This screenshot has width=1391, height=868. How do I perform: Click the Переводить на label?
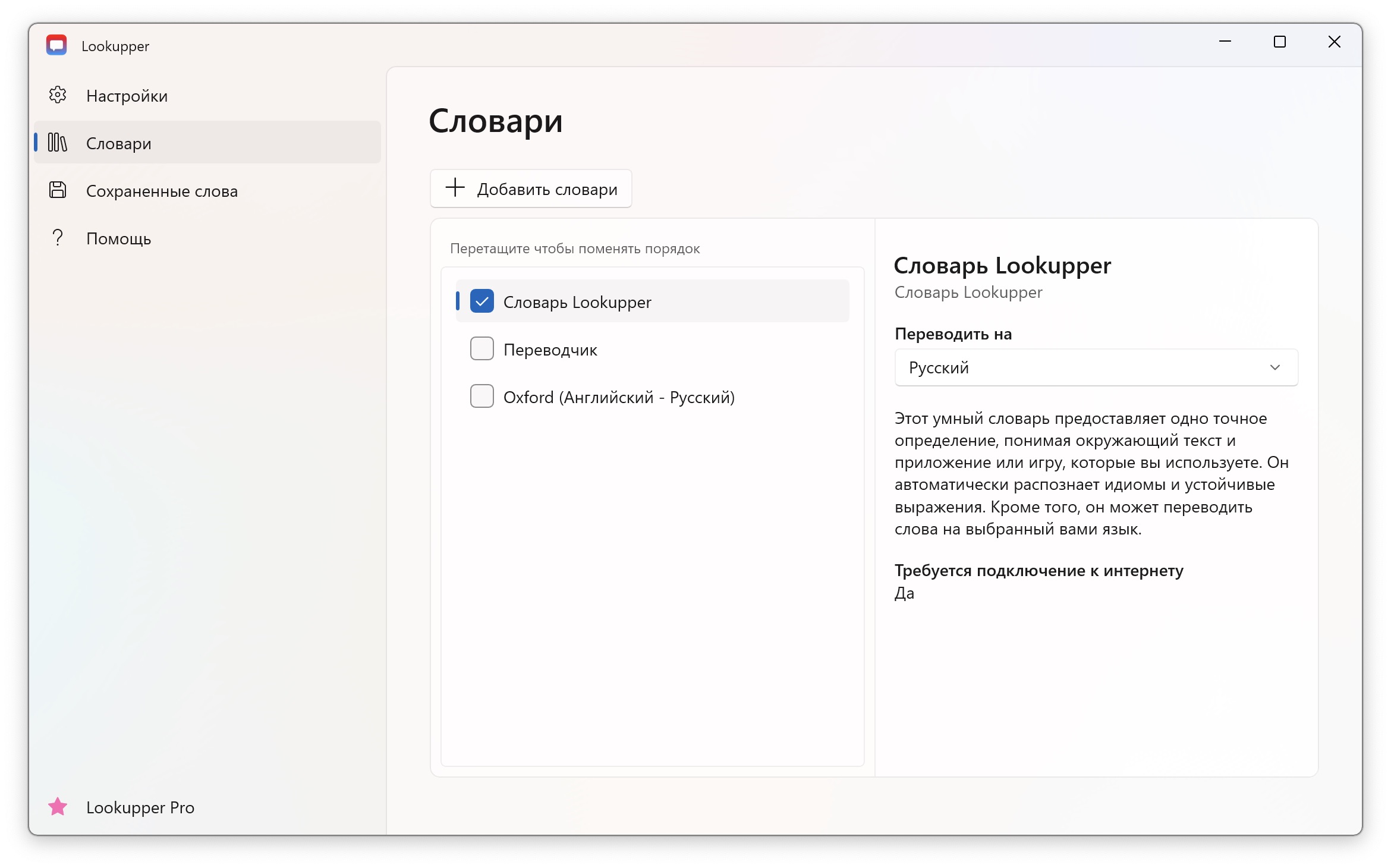point(953,334)
